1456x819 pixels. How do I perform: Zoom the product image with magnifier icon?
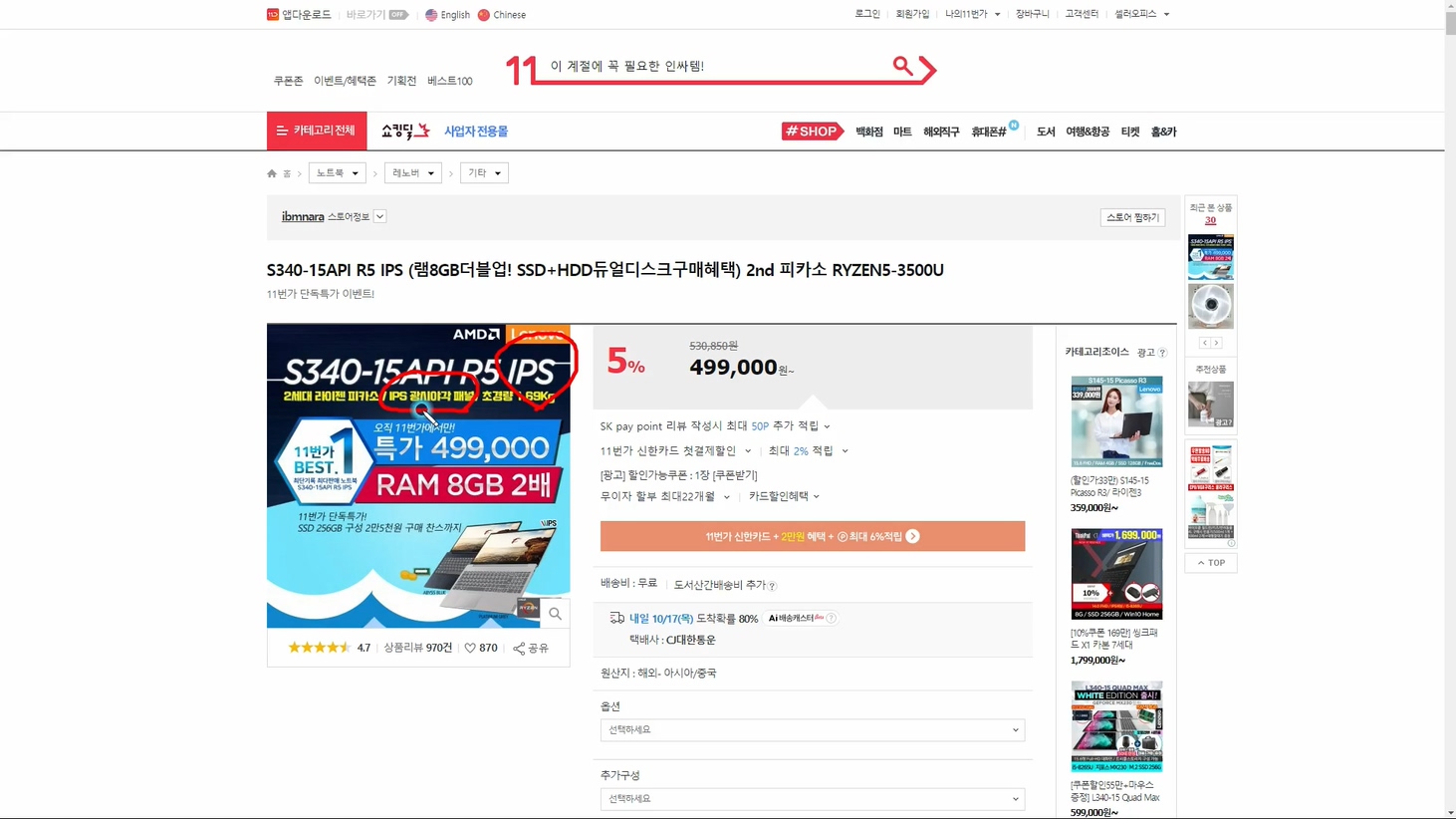[x=555, y=614]
